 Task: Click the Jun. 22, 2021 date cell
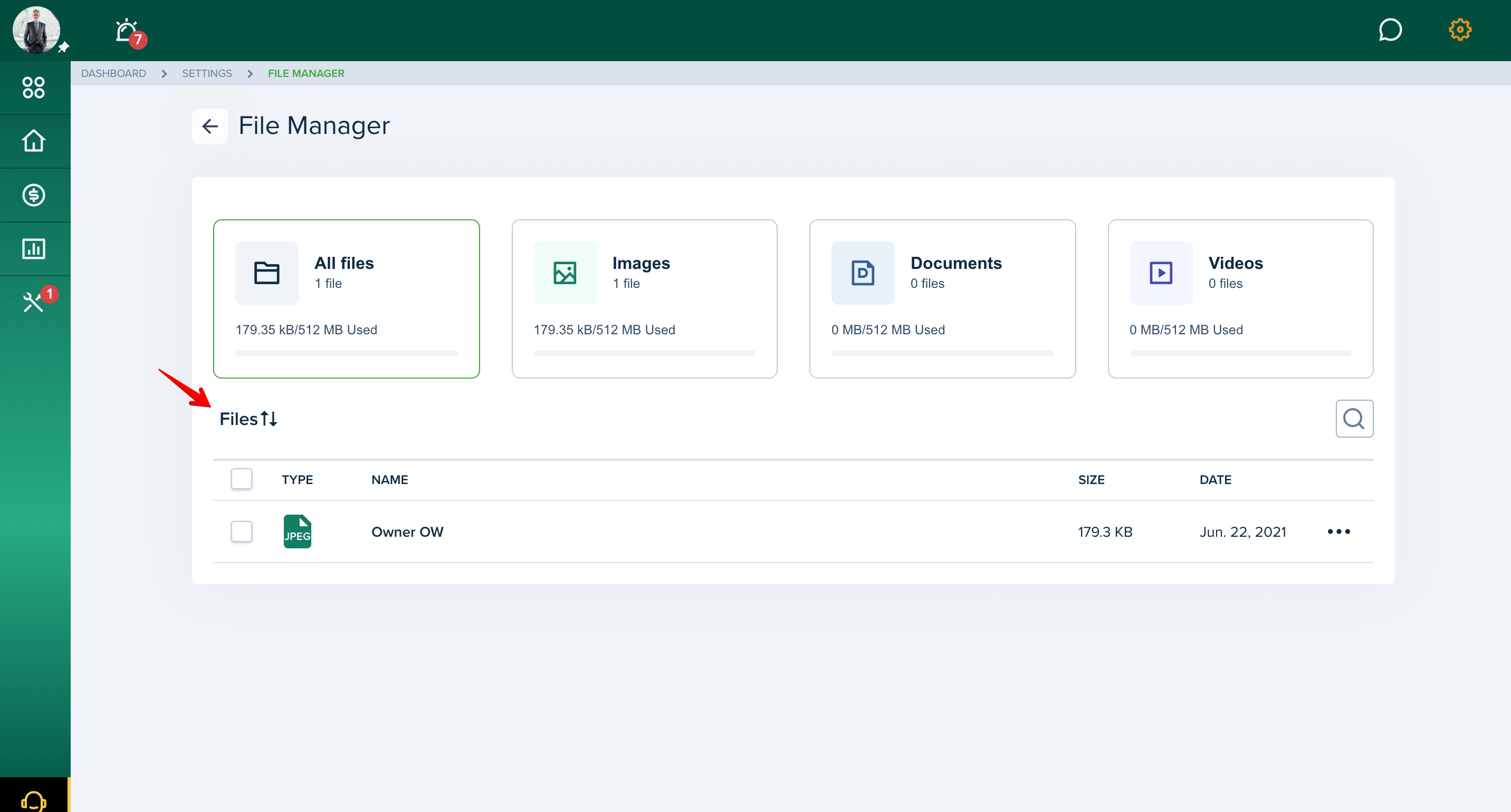1243,532
